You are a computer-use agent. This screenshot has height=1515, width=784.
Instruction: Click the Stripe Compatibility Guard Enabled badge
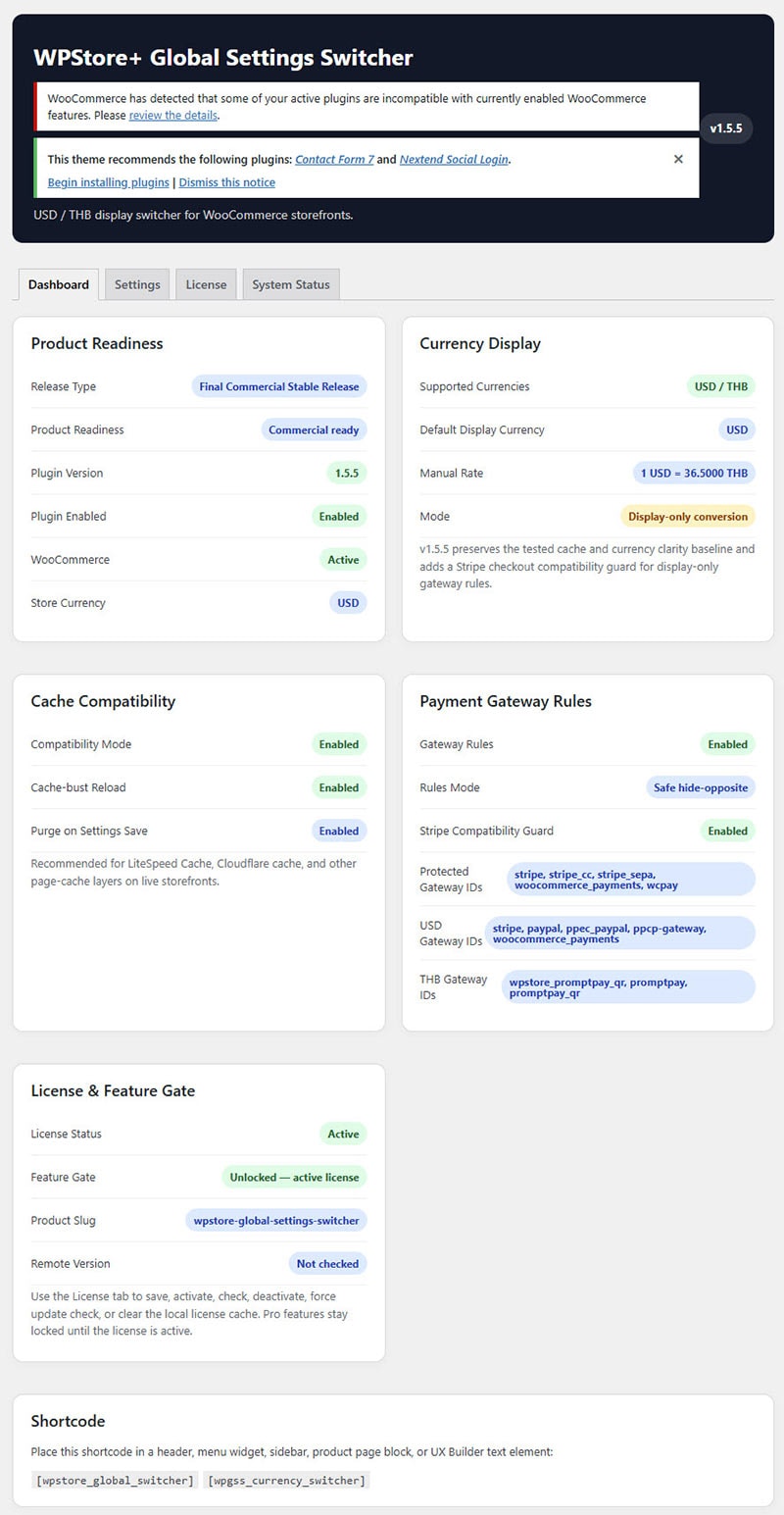tap(728, 831)
